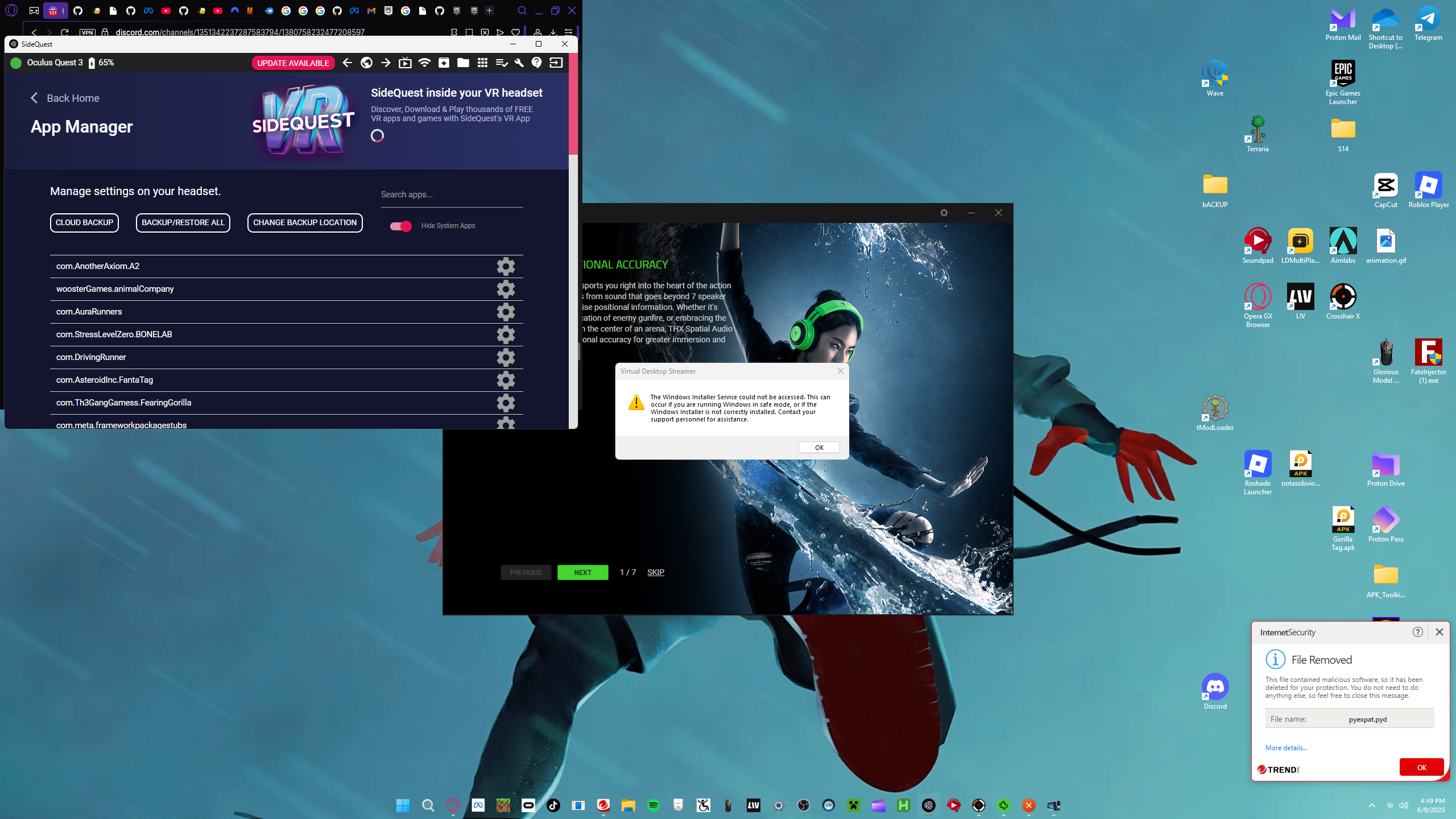Open the stream/cast TV icon in SideQuest

(x=405, y=63)
